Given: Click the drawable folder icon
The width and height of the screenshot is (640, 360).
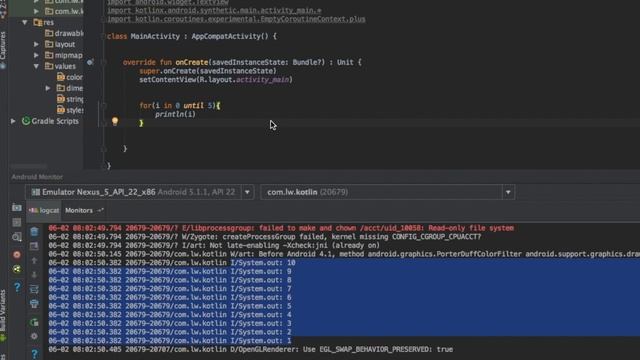Looking at the screenshot, I should 49,33.
